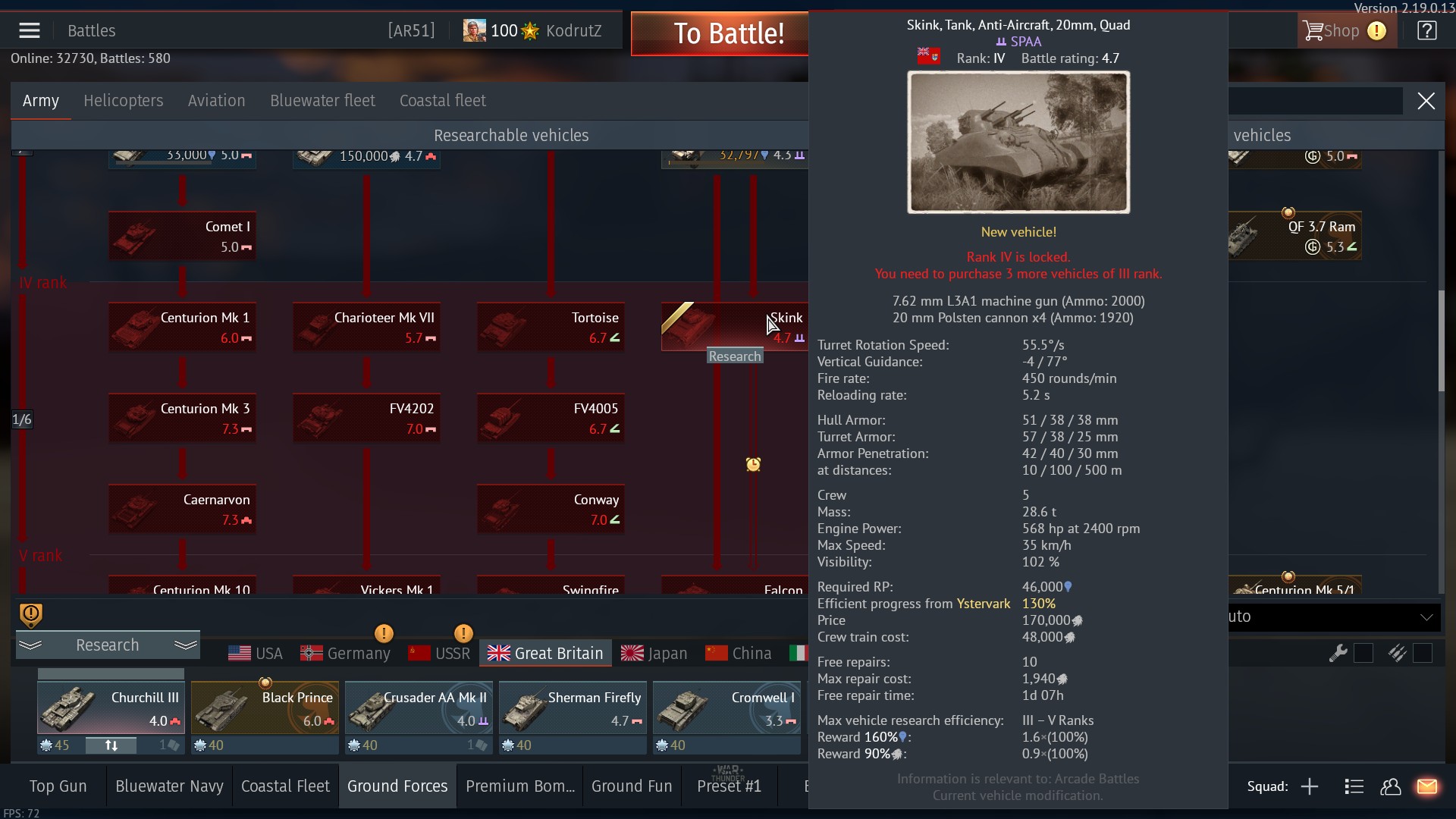Switch to the Helicopters tab
The height and width of the screenshot is (819, 1456).
click(123, 101)
